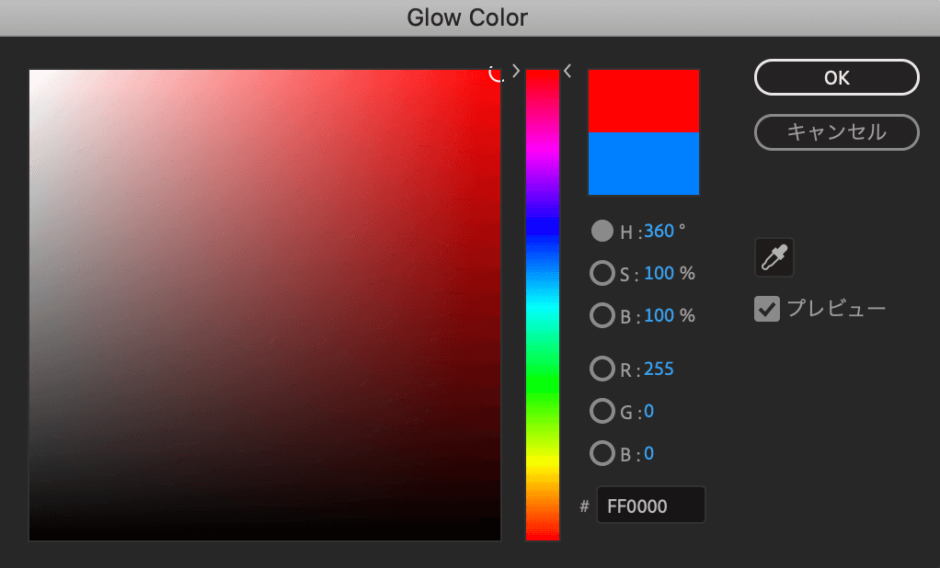Viewport: 940px width, 568px height.
Task: Click the hex color input field
Action: point(650,506)
